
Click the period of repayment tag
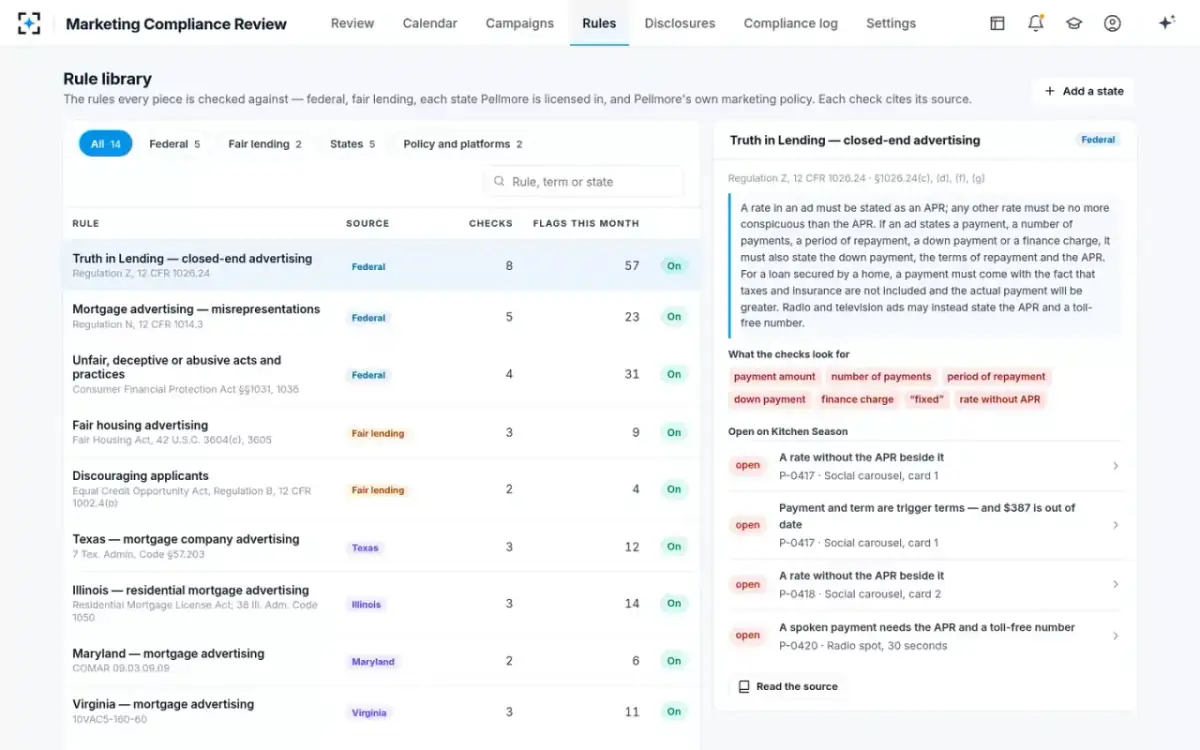(x=996, y=377)
